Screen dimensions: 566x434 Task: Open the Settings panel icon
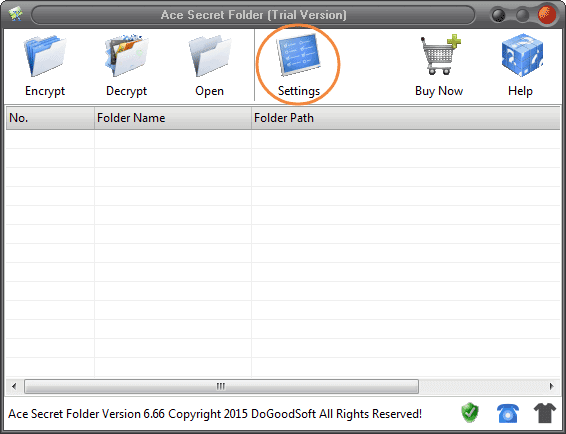pyautogui.click(x=299, y=55)
